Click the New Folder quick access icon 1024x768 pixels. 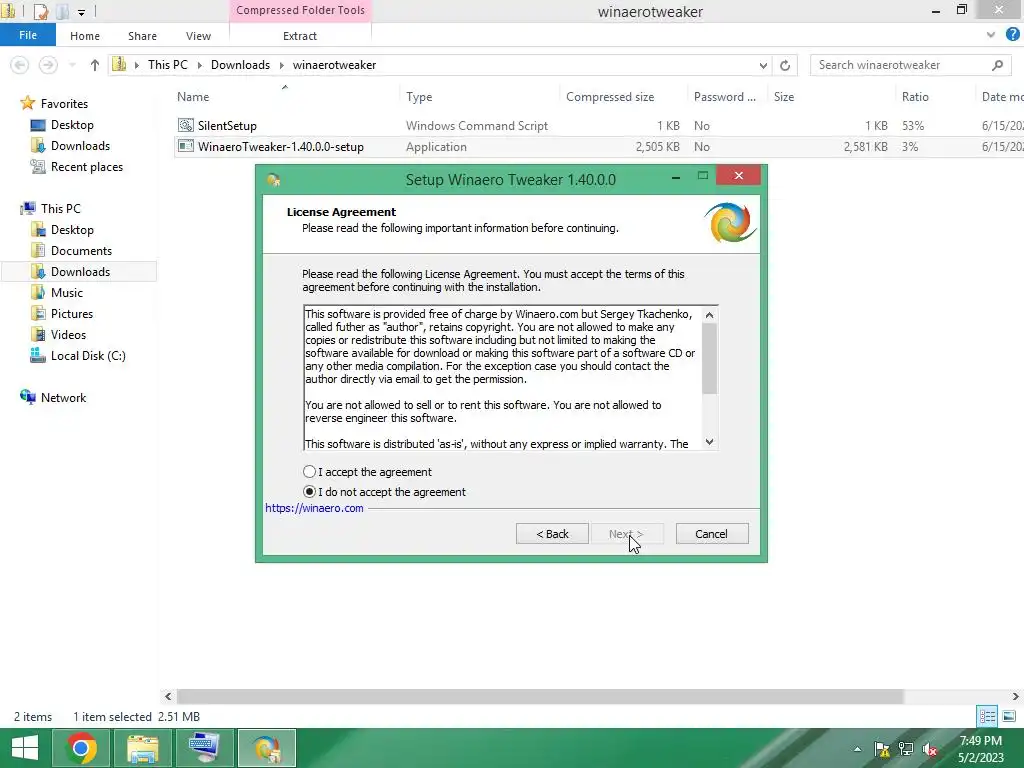[62, 11]
